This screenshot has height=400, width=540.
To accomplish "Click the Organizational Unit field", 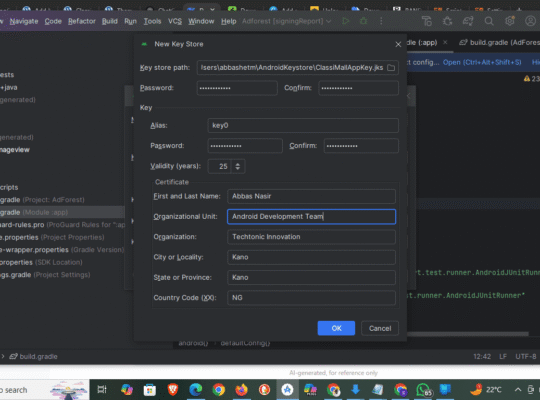I will 311,217.
